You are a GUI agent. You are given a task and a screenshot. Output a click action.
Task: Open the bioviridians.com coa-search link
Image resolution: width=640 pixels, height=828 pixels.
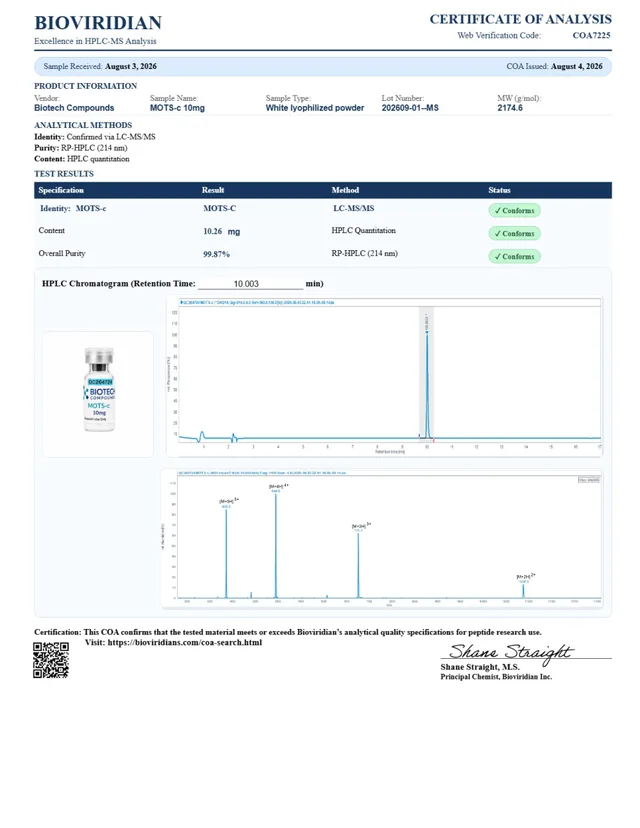point(185,643)
